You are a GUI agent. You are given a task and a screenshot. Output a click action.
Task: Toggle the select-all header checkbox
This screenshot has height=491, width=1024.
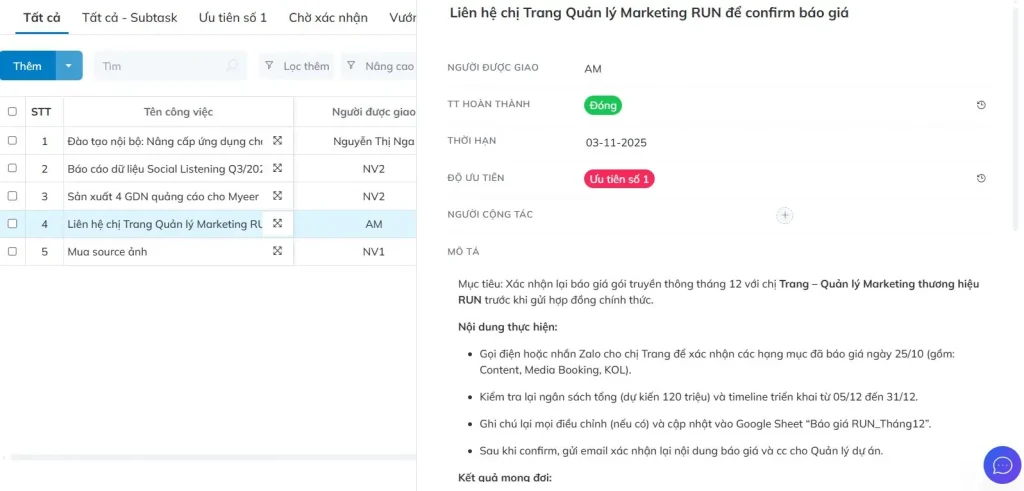(x=12, y=112)
